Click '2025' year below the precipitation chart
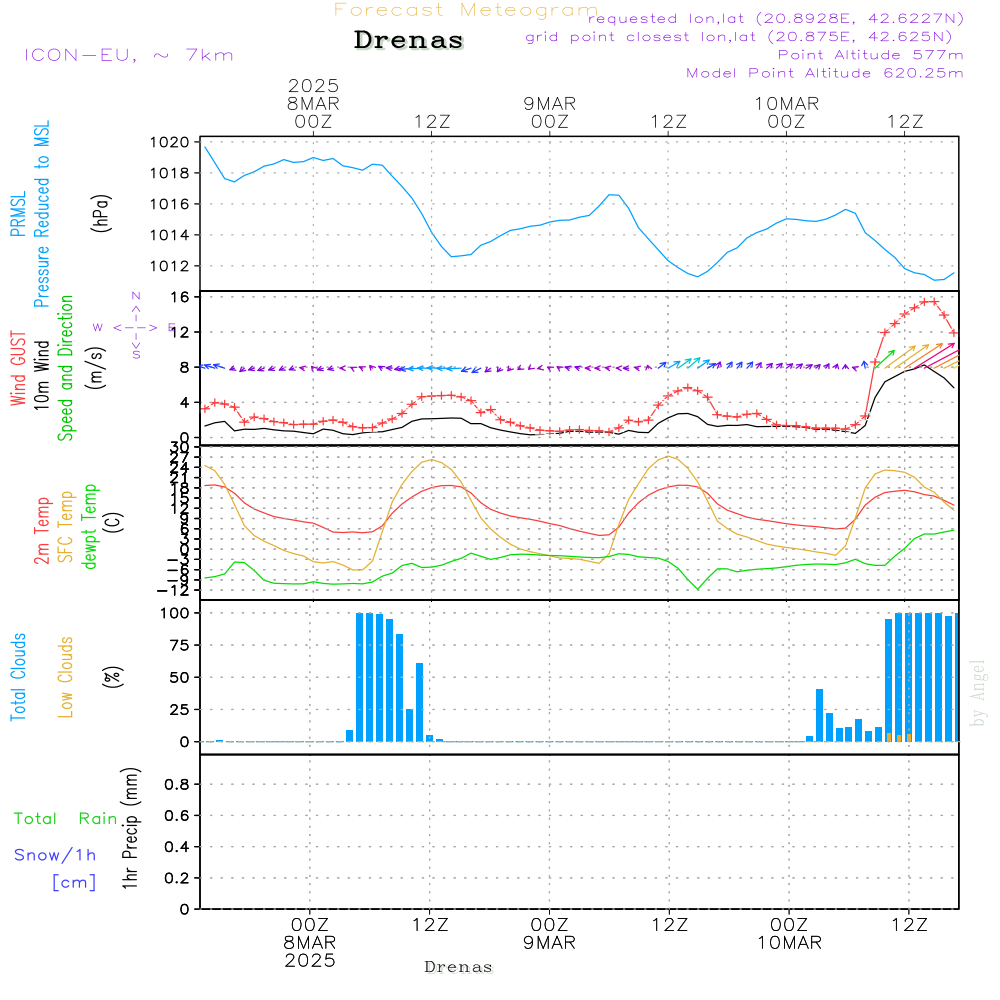The height and width of the screenshot is (1000, 1000). (310, 960)
